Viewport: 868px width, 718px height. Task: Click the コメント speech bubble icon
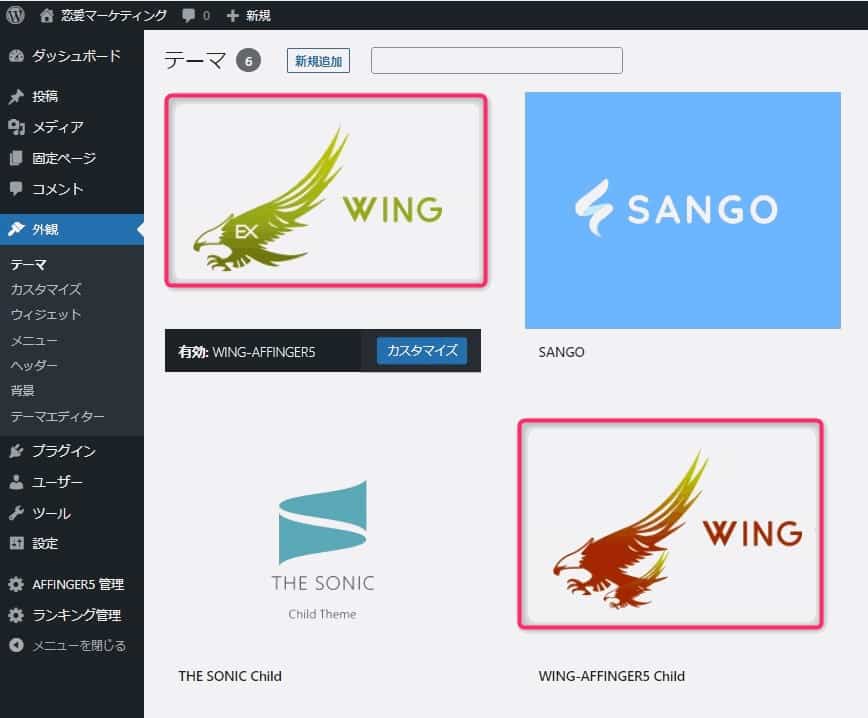click(17, 189)
